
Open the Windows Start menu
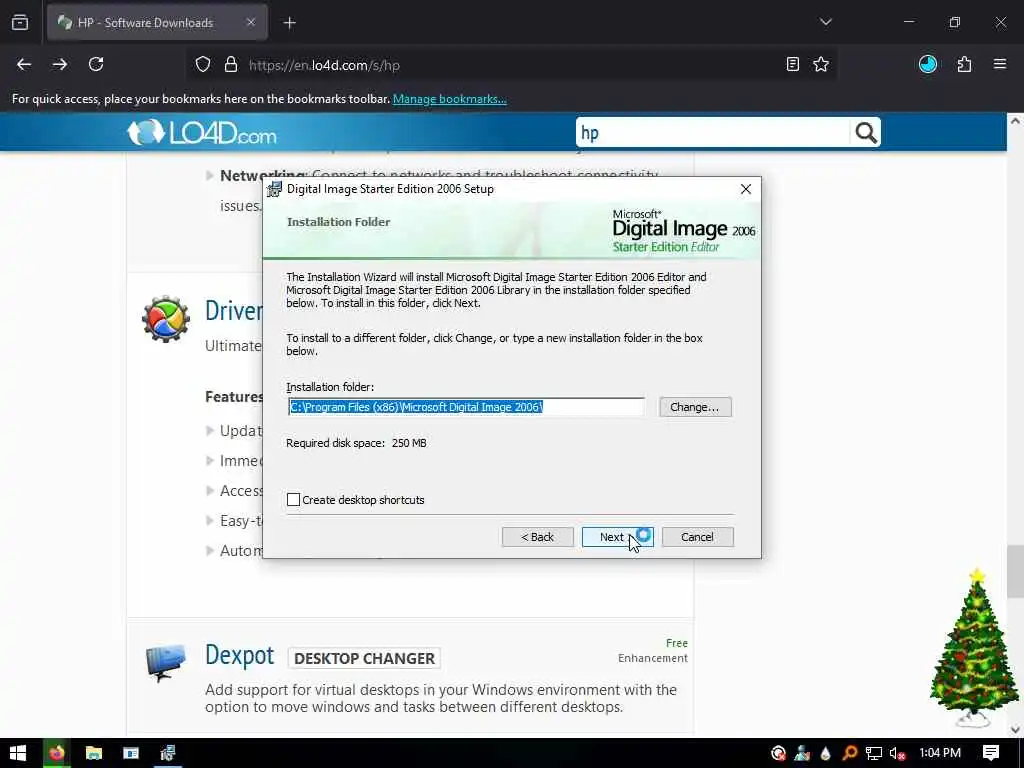[18, 753]
